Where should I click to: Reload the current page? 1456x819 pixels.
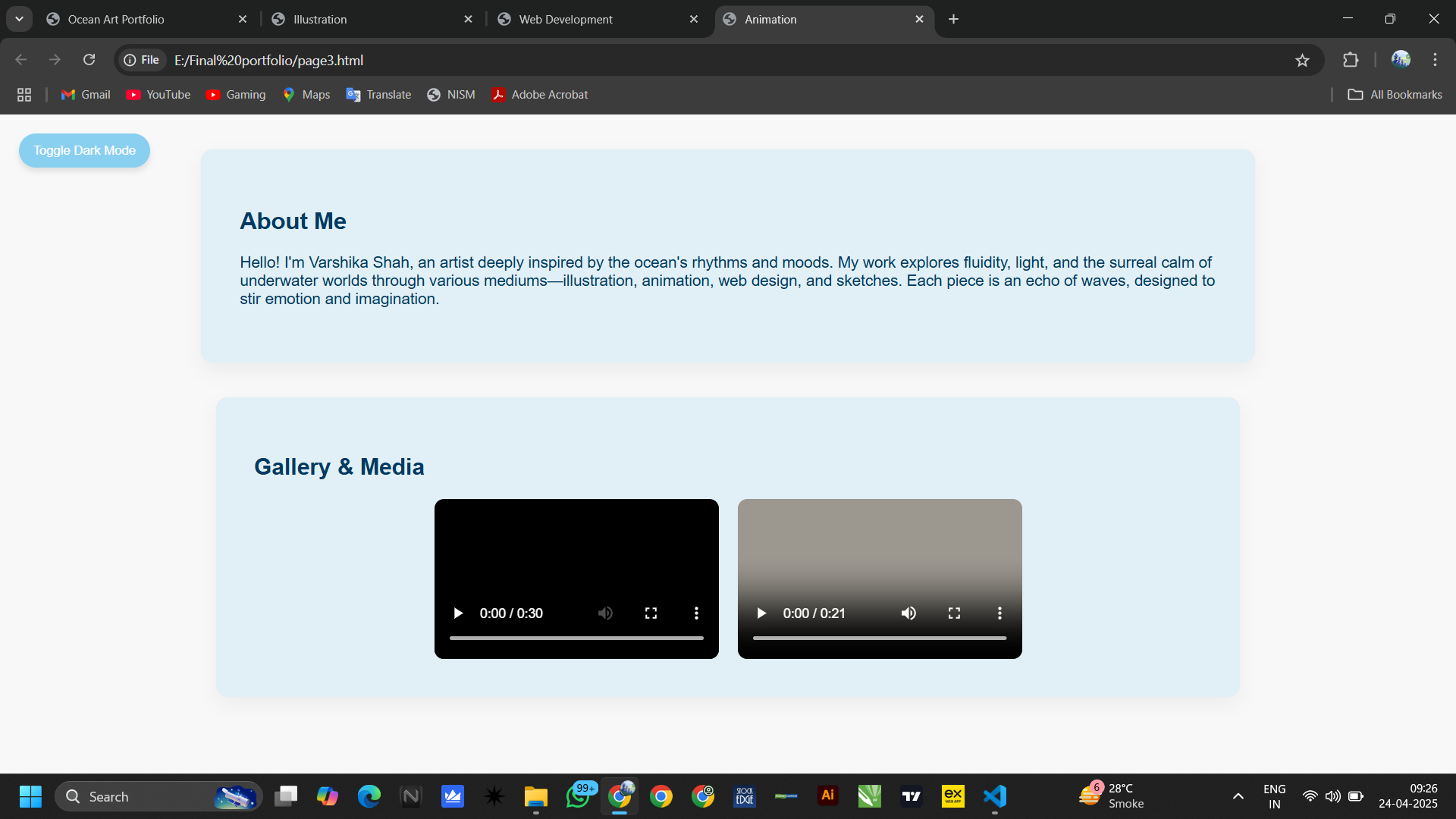point(89,60)
